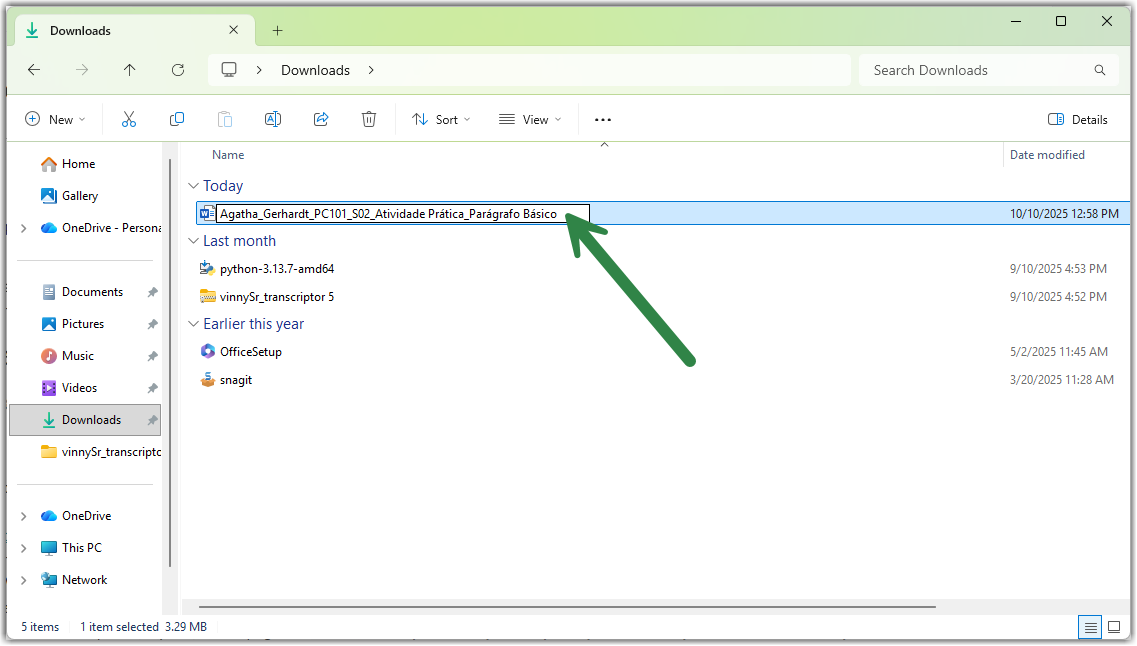The width and height of the screenshot is (1137, 646).
Task: Open the Sort options dropdown
Action: 441,119
